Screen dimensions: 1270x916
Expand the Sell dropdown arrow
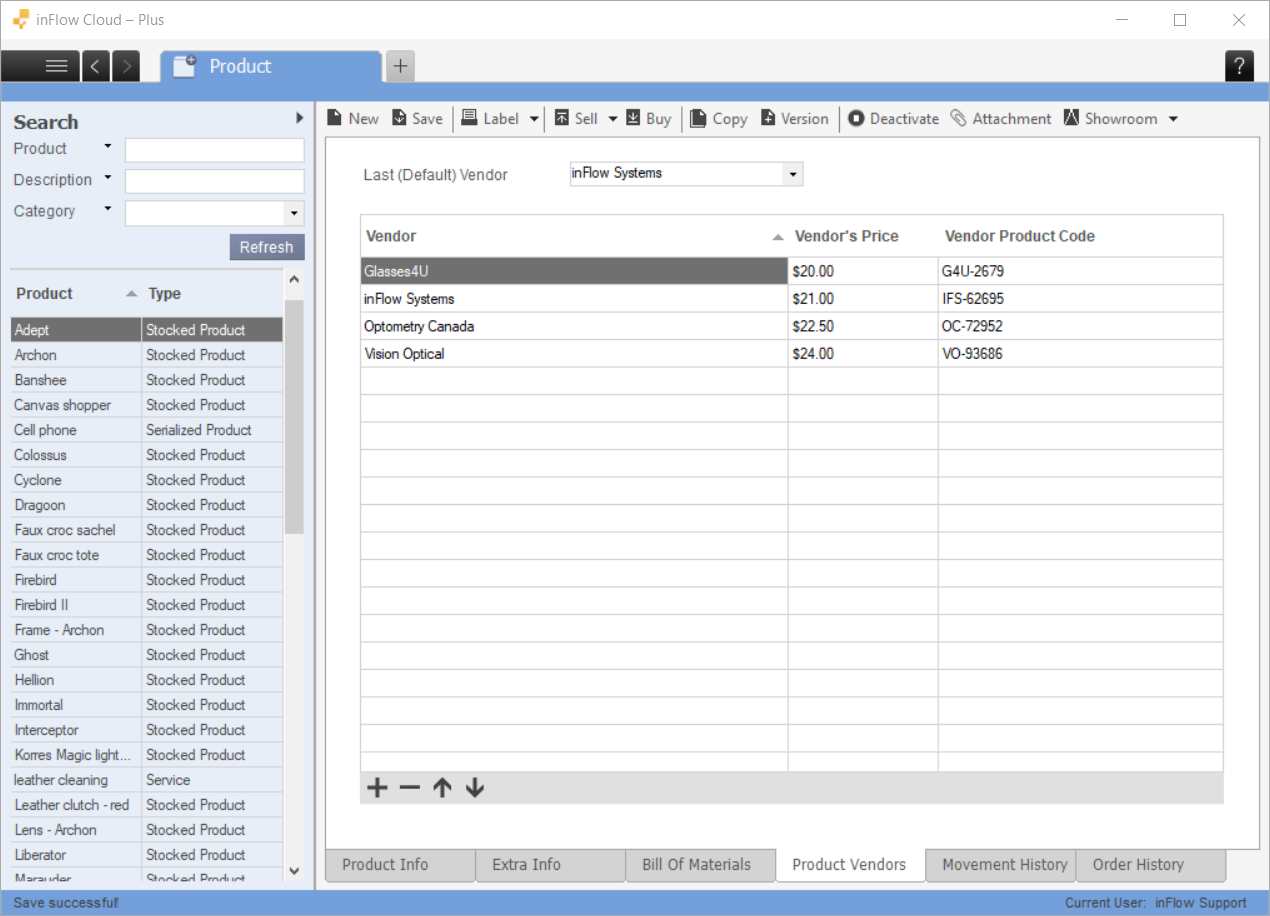(613, 119)
